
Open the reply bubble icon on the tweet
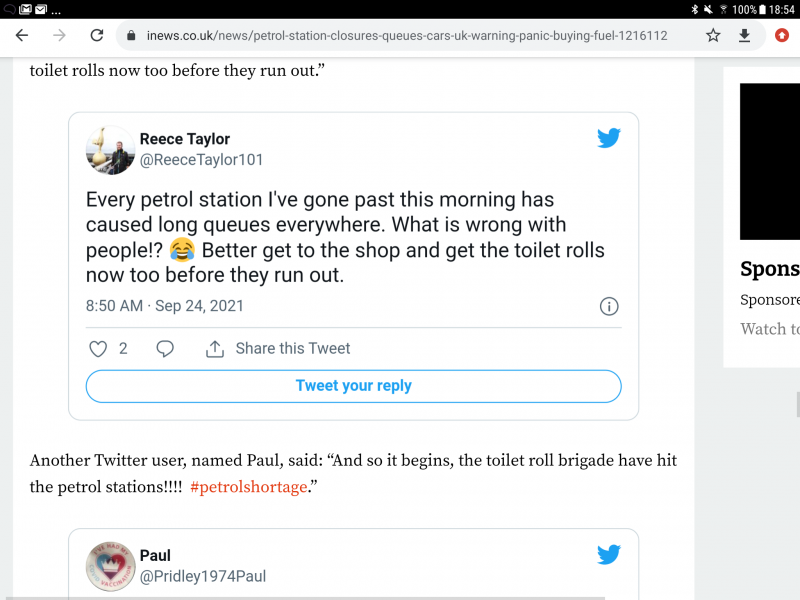(x=165, y=348)
